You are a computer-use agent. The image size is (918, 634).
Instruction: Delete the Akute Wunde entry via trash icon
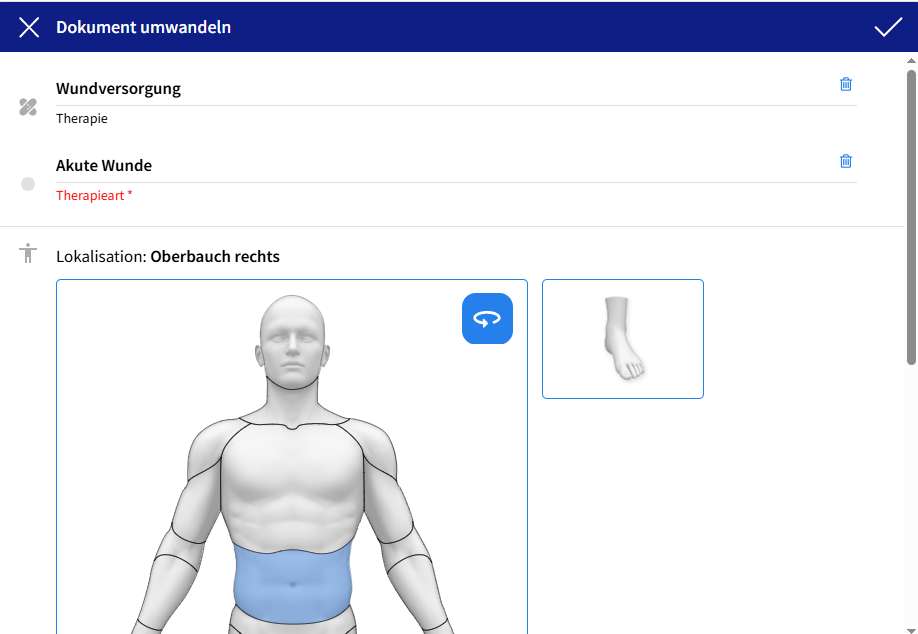point(846,161)
